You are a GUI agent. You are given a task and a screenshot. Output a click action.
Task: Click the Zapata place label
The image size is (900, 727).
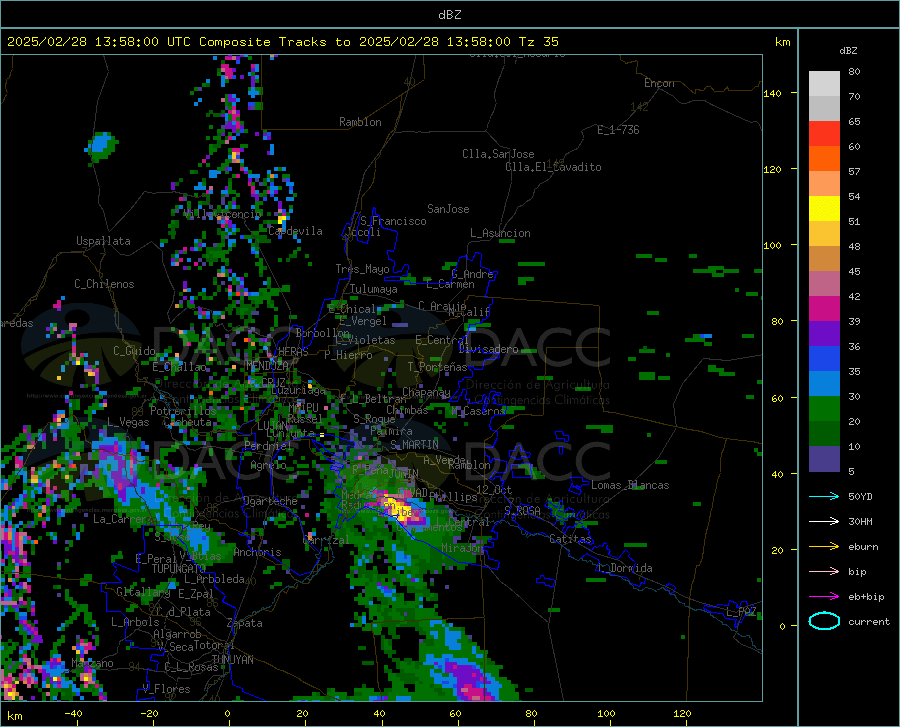pyautogui.click(x=245, y=623)
